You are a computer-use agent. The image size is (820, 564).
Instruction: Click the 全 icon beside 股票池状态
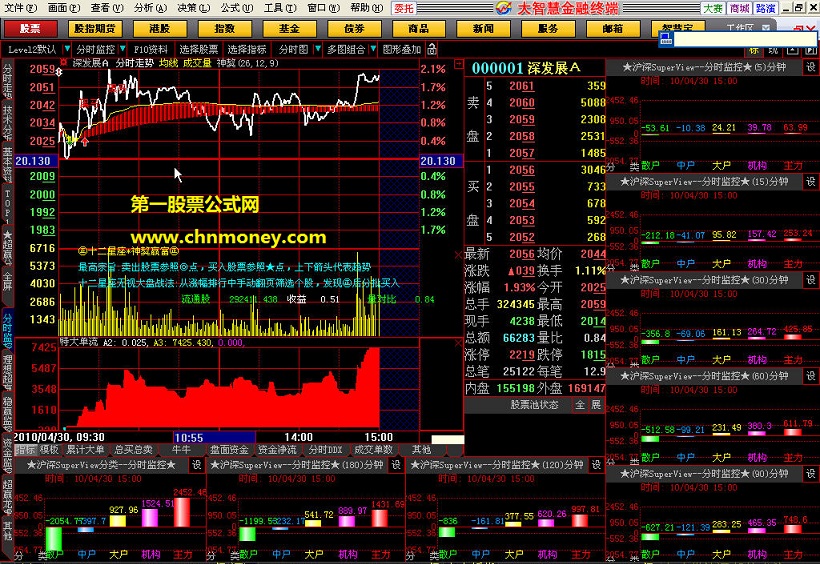(x=580, y=405)
